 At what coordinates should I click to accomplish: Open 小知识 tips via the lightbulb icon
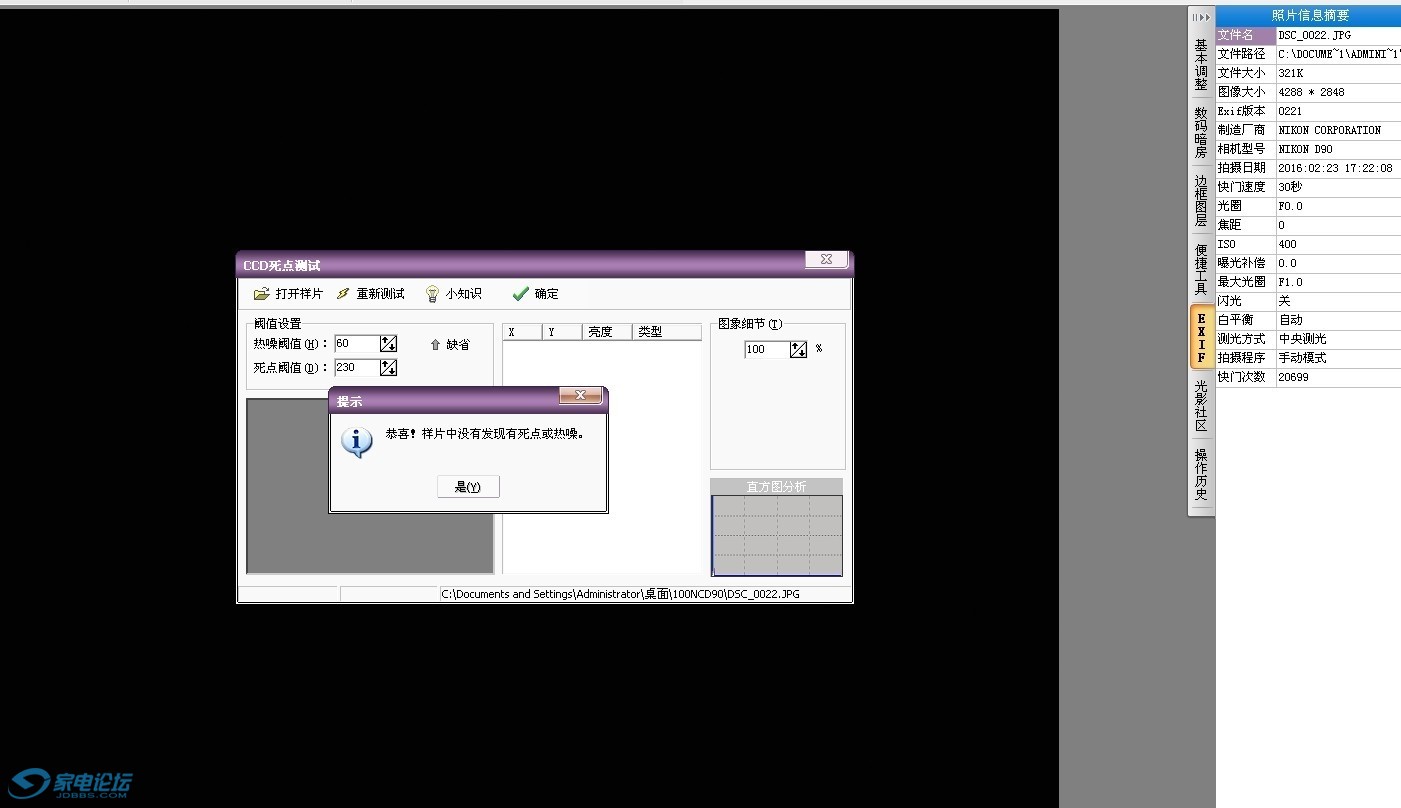click(x=432, y=294)
